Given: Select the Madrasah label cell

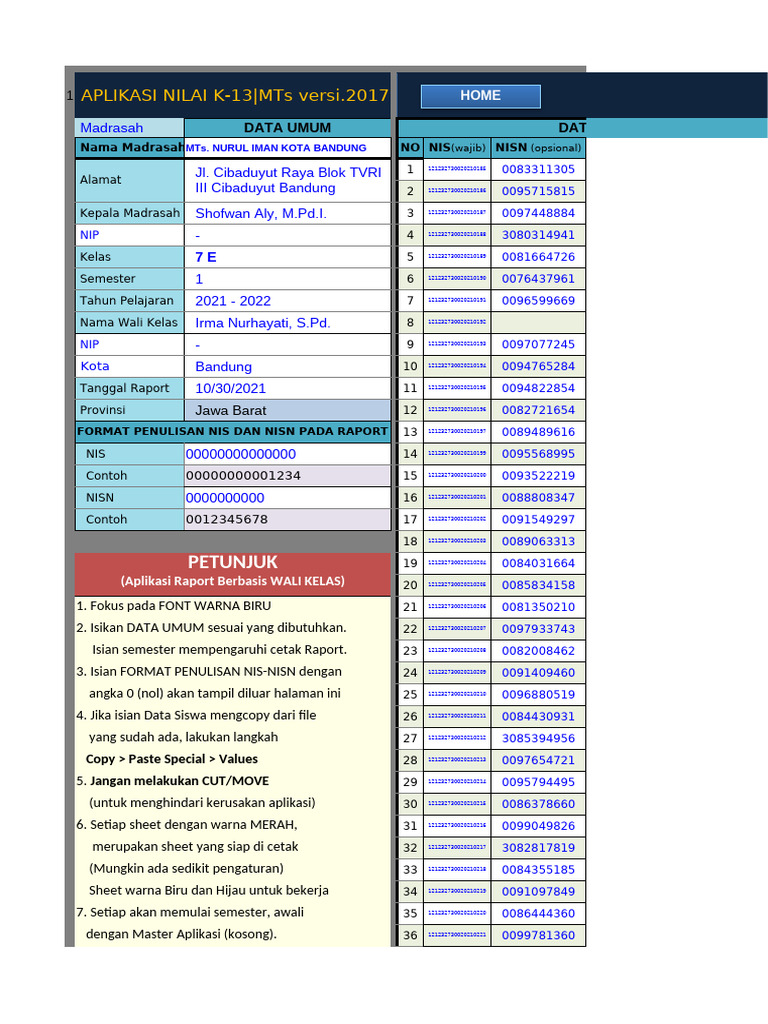Looking at the screenshot, I should coord(129,128).
